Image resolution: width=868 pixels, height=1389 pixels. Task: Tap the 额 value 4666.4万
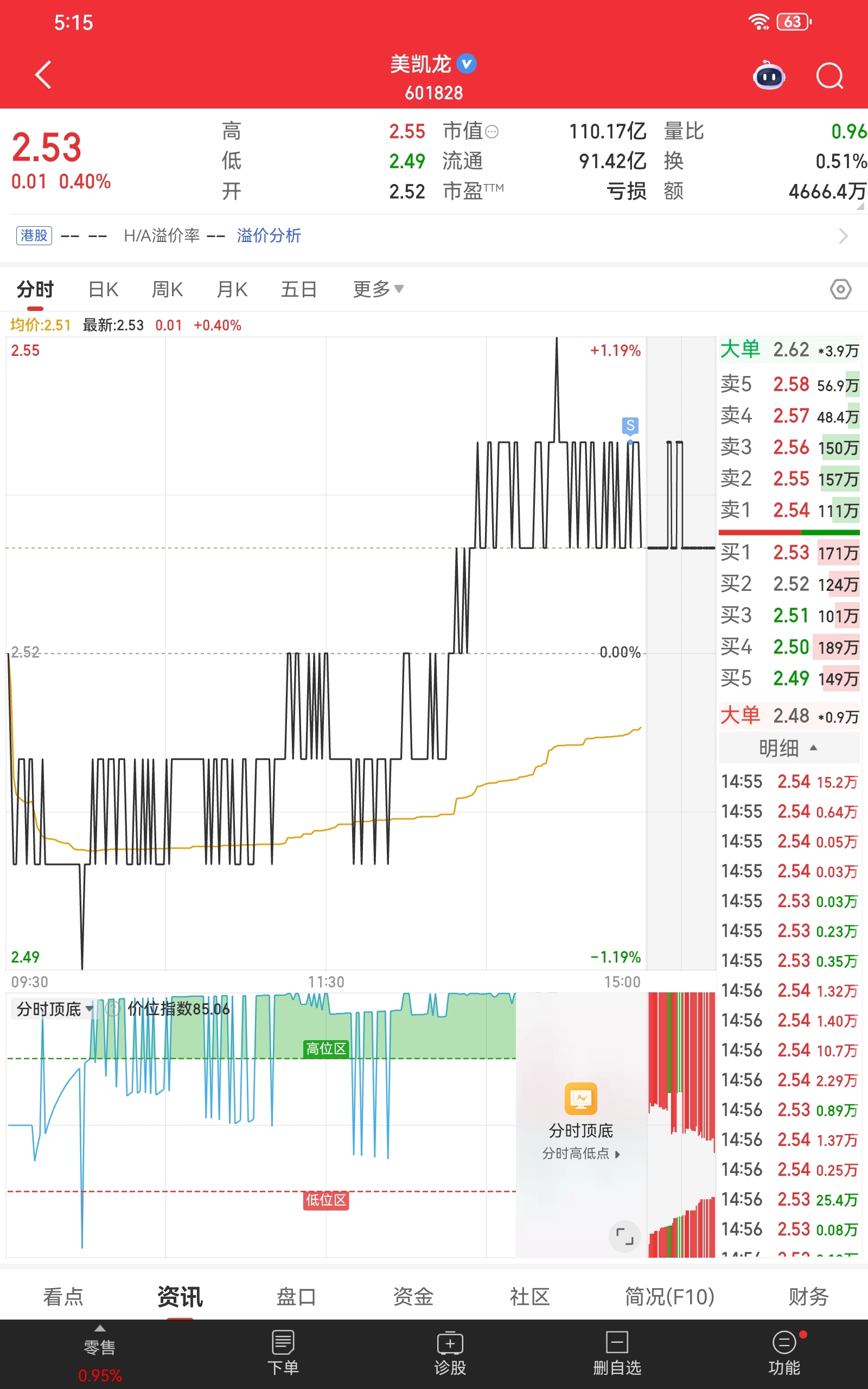pyautogui.click(x=827, y=191)
